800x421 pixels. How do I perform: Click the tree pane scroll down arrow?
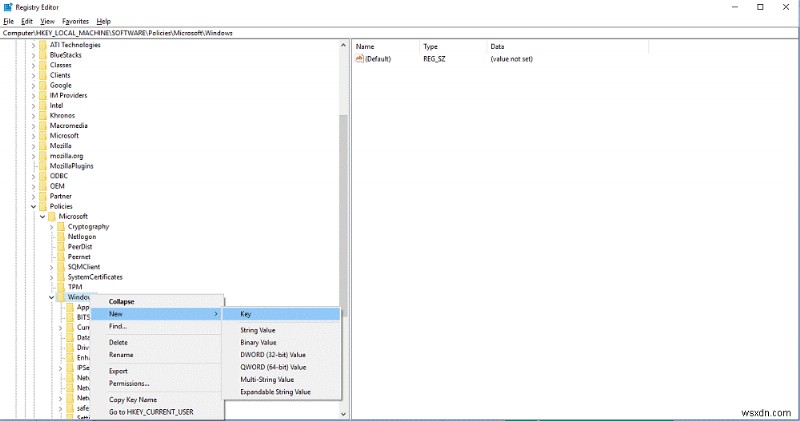click(343, 414)
